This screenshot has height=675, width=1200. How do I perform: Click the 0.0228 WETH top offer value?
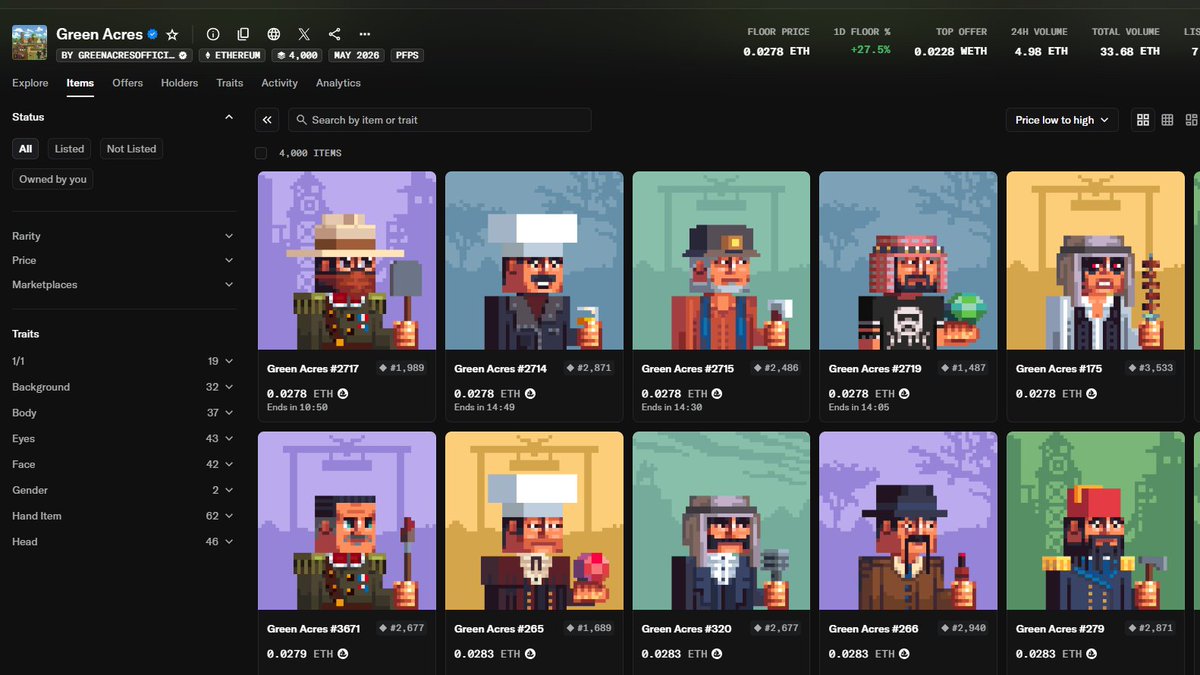pyautogui.click(x=951, y=51)
